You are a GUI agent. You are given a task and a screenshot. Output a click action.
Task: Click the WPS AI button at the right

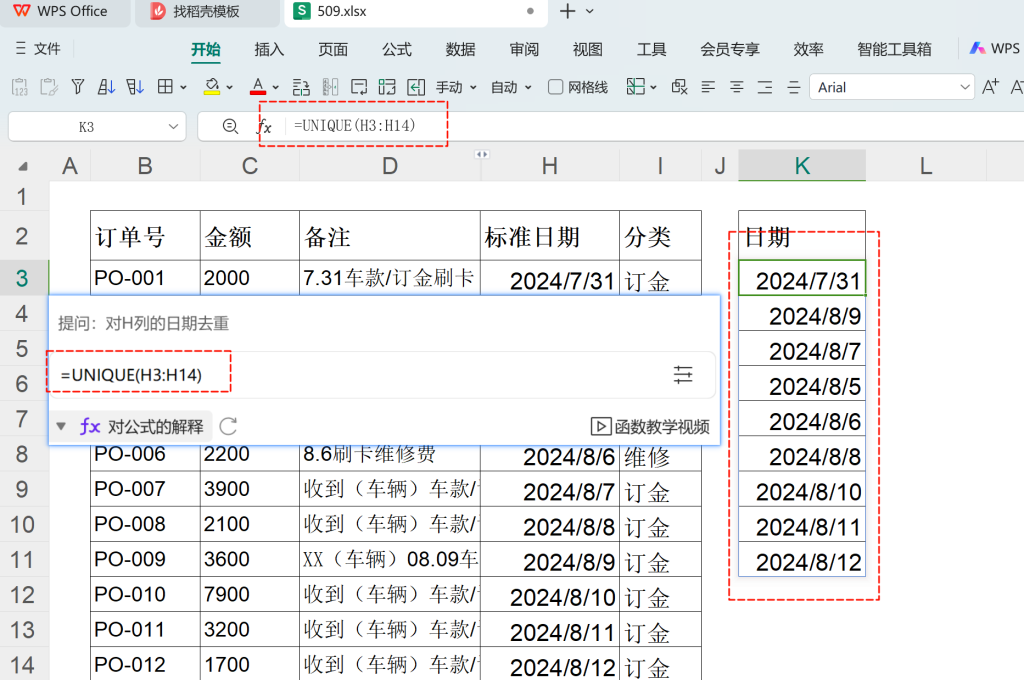point(994,48)
